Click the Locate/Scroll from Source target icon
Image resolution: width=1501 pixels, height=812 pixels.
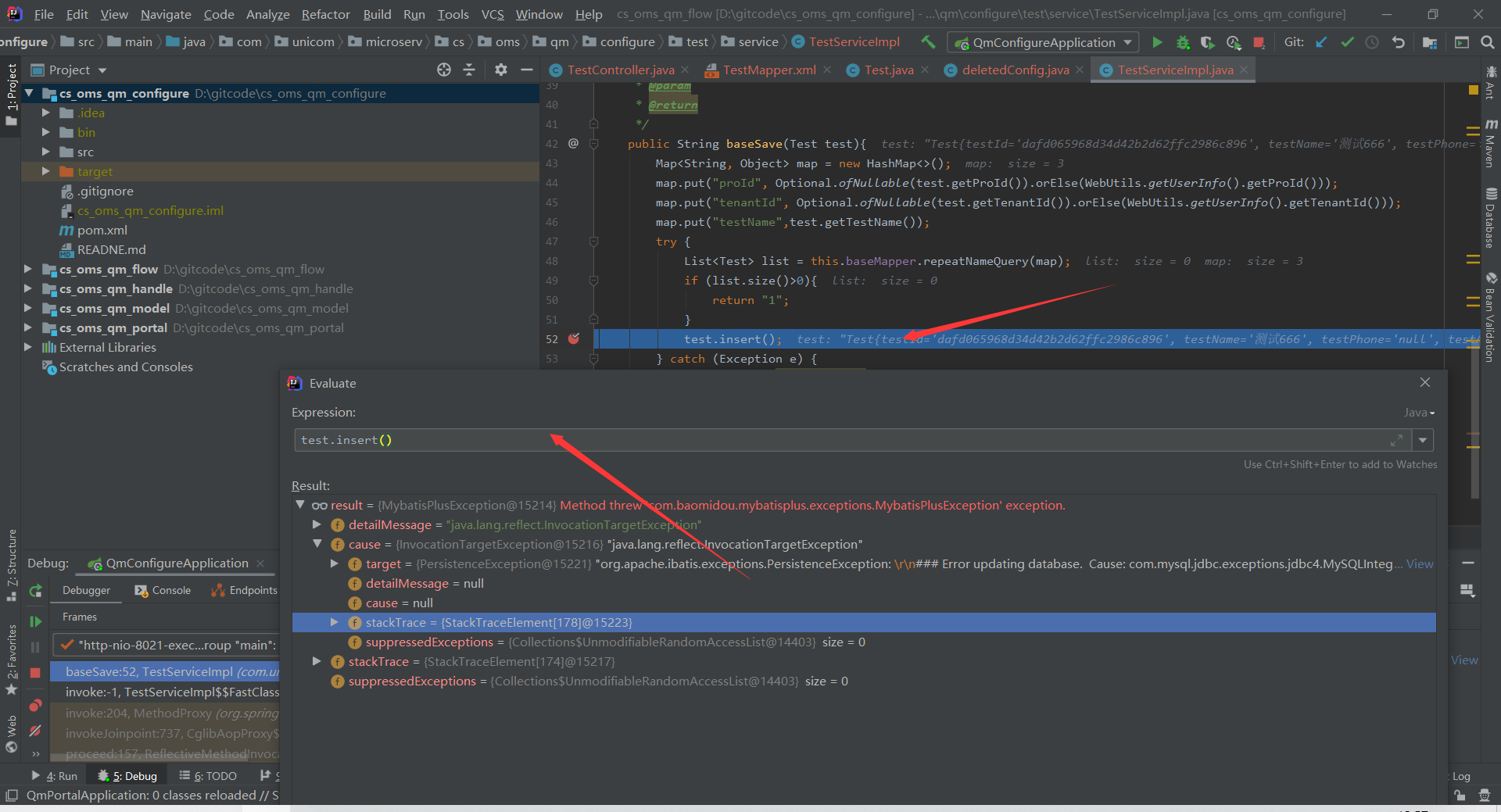(444, 70)
